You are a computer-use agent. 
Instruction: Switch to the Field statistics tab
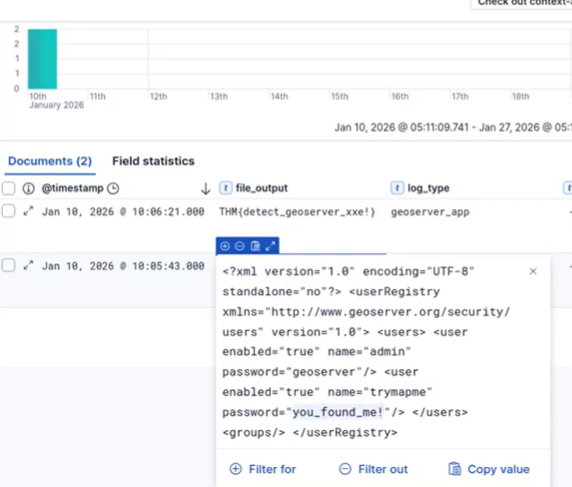tap(153, 161)
